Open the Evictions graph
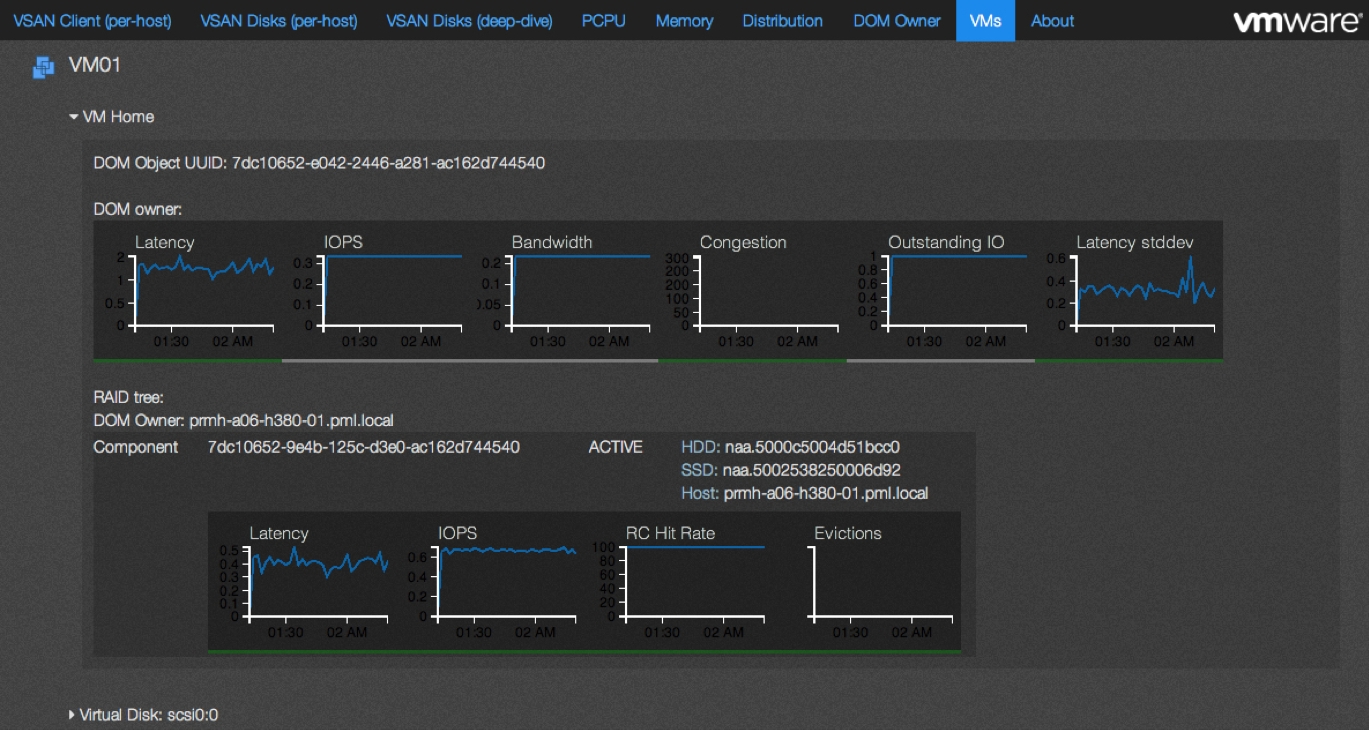Image resolution: width=1369 pixels, height=730 pixels. coord(867,583)
